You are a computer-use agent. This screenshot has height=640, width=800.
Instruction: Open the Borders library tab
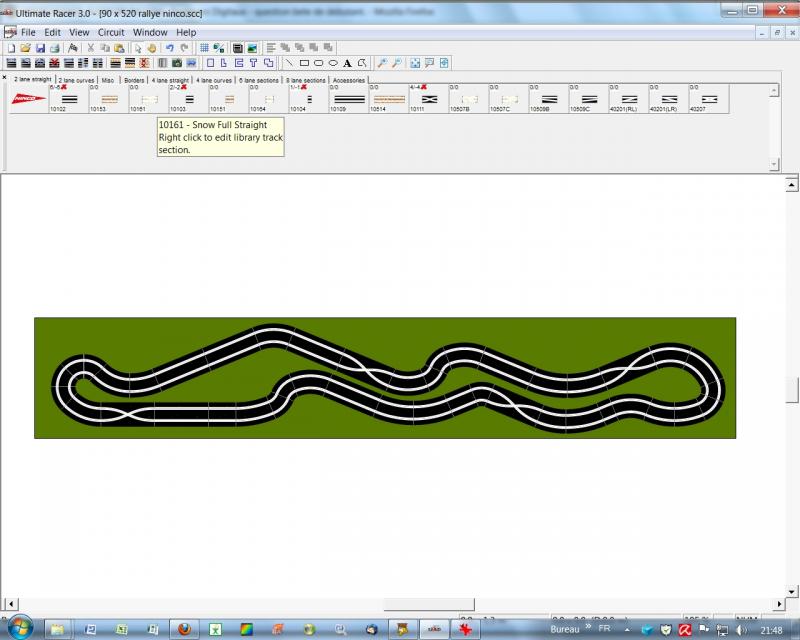(134, 80)
